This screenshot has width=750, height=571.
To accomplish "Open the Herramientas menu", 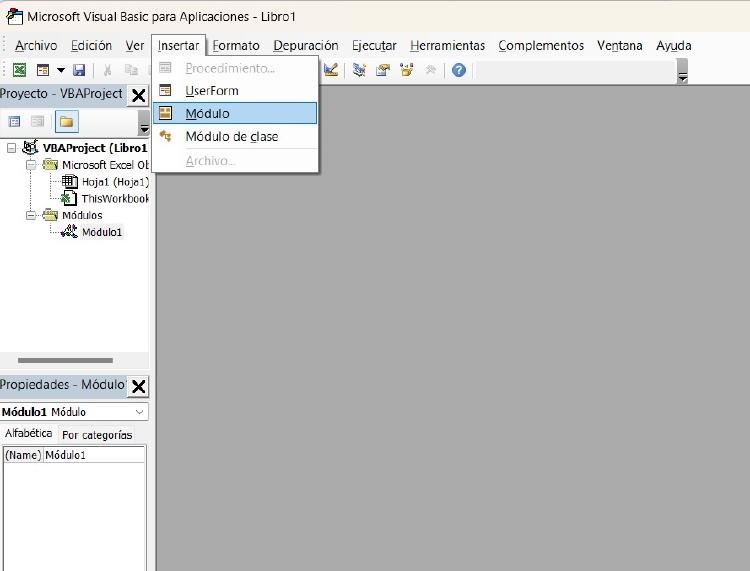I will click(x=447, y=45).
